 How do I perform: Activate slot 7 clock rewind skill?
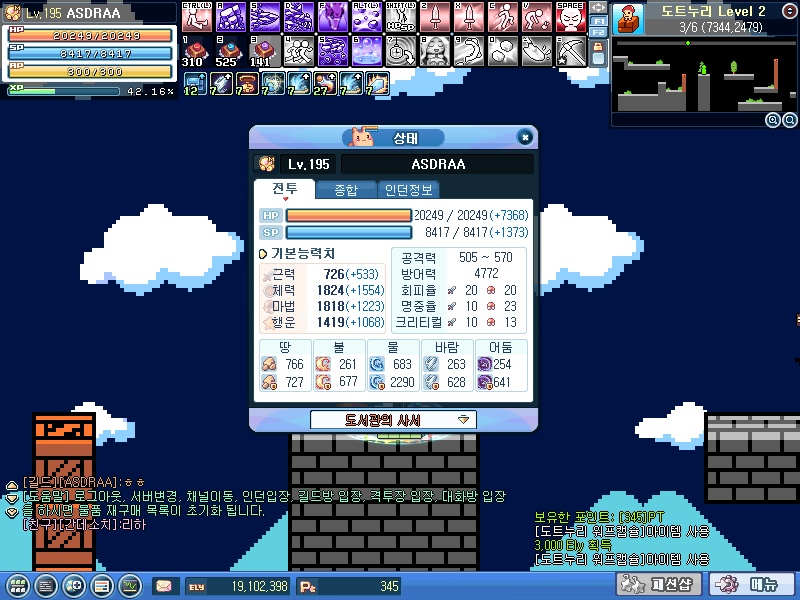click(401, 52)
